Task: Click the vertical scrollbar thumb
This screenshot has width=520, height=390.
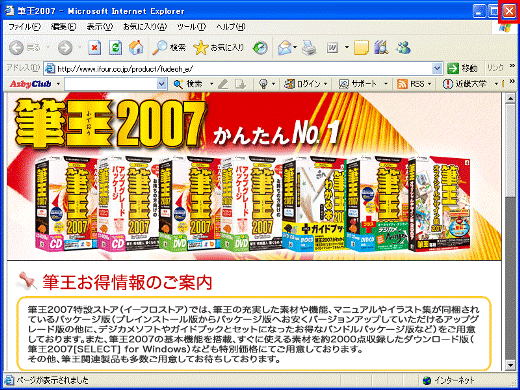Action: 510,151
